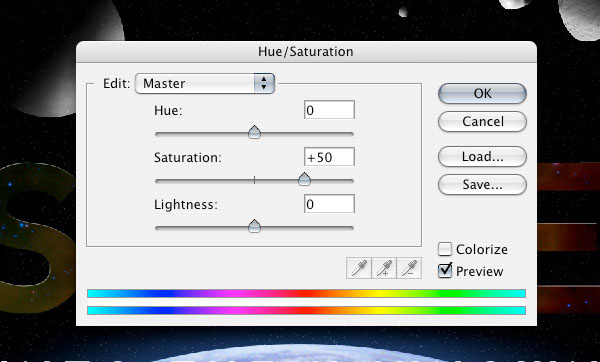Click the Lightness slider handle
Image resolution: width=600 pixels, height=362 pixels.
point(254,226)
